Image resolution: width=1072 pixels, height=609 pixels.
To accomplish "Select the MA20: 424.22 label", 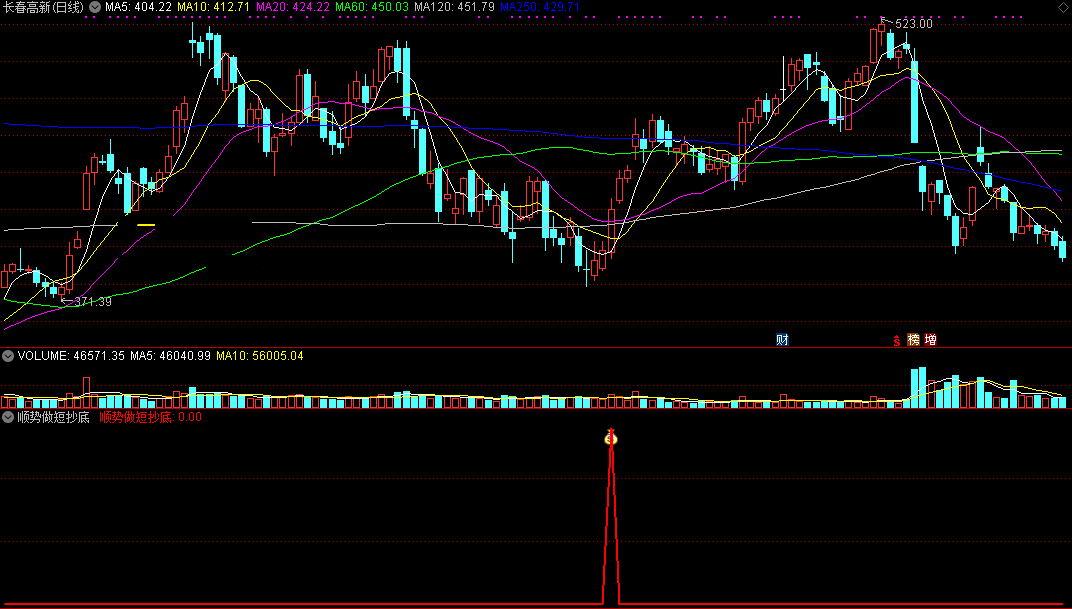I will (293, 7).
